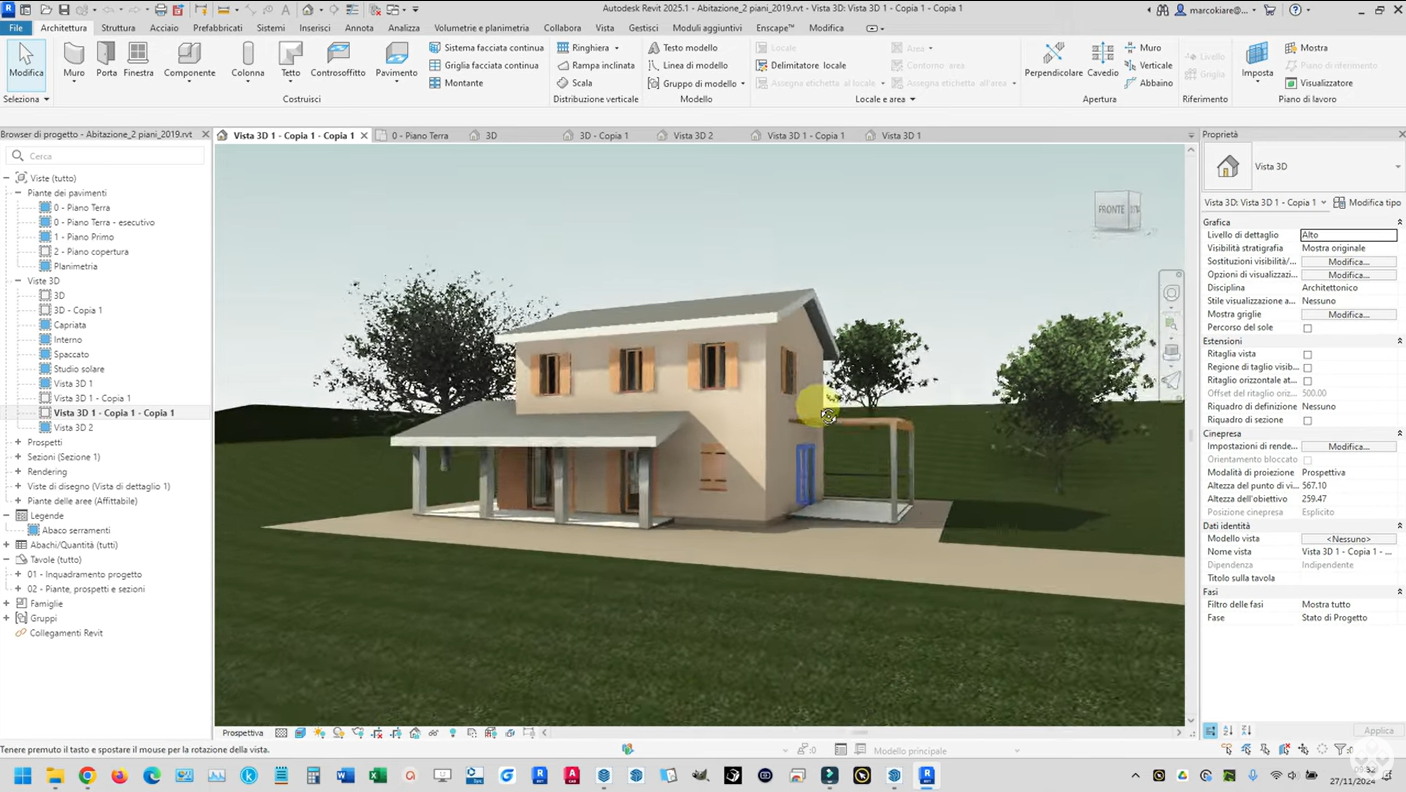Image resolution: width=1406 pixels, height=792 pixels.
Task: Select the Porta door tool
Action: (x=107, y=58)
